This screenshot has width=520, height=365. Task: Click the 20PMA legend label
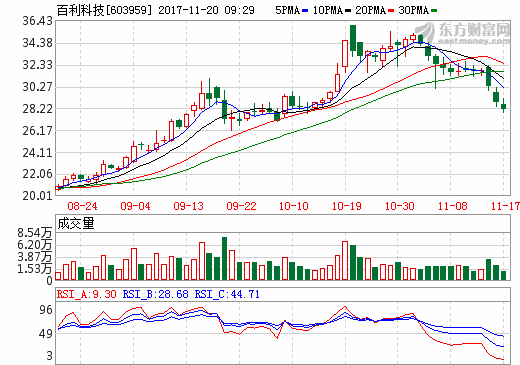coord(371,10)
